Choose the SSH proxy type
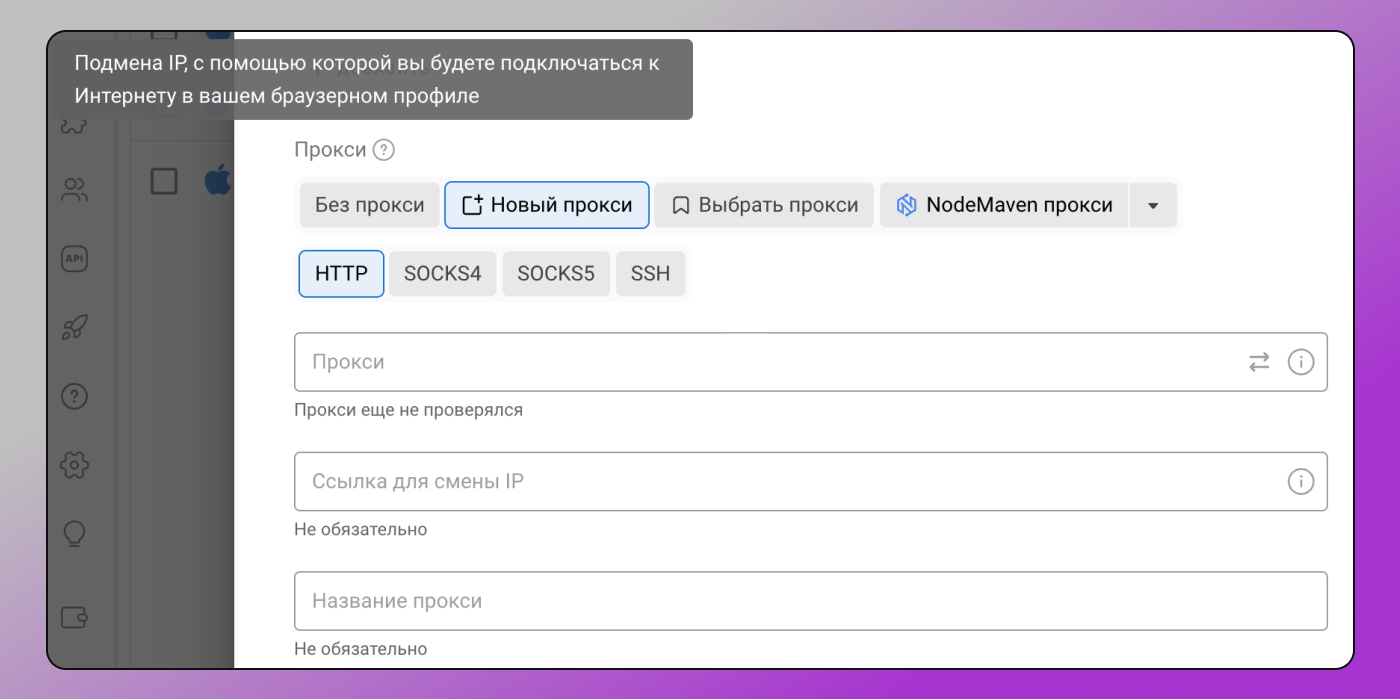 click(650, 274)
